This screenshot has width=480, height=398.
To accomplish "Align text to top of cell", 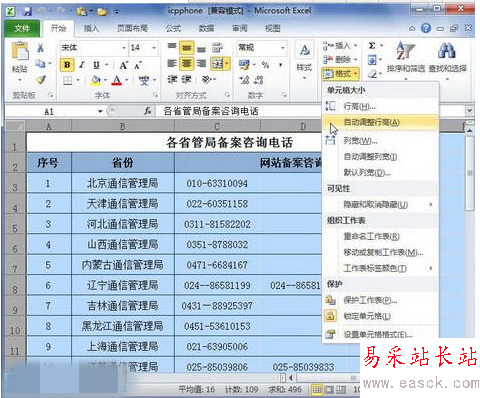I will [x=172, y=47].
